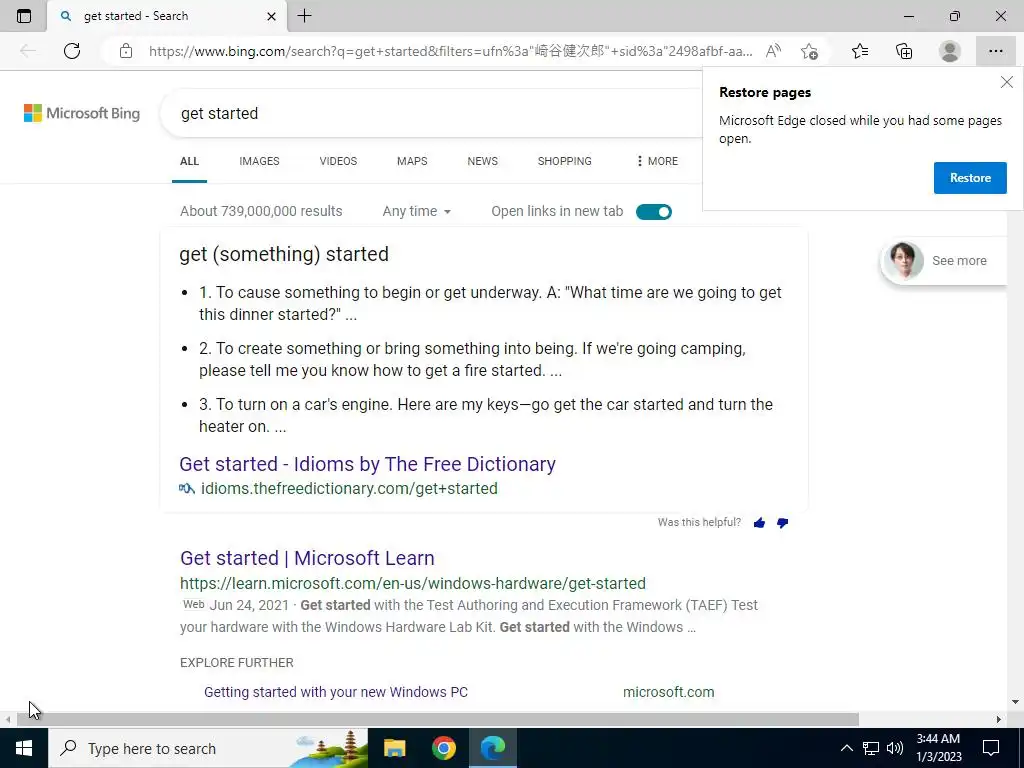This screenshot has width=1024, height=768.
Task: Open the notification center icon
Action: pos(991,748)
